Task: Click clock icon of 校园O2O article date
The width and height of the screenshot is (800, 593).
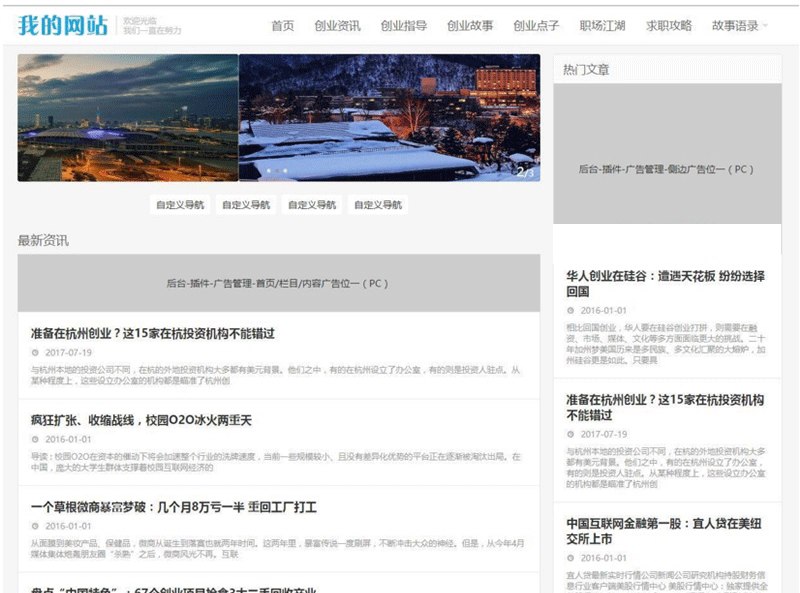Action: point(35,439)
